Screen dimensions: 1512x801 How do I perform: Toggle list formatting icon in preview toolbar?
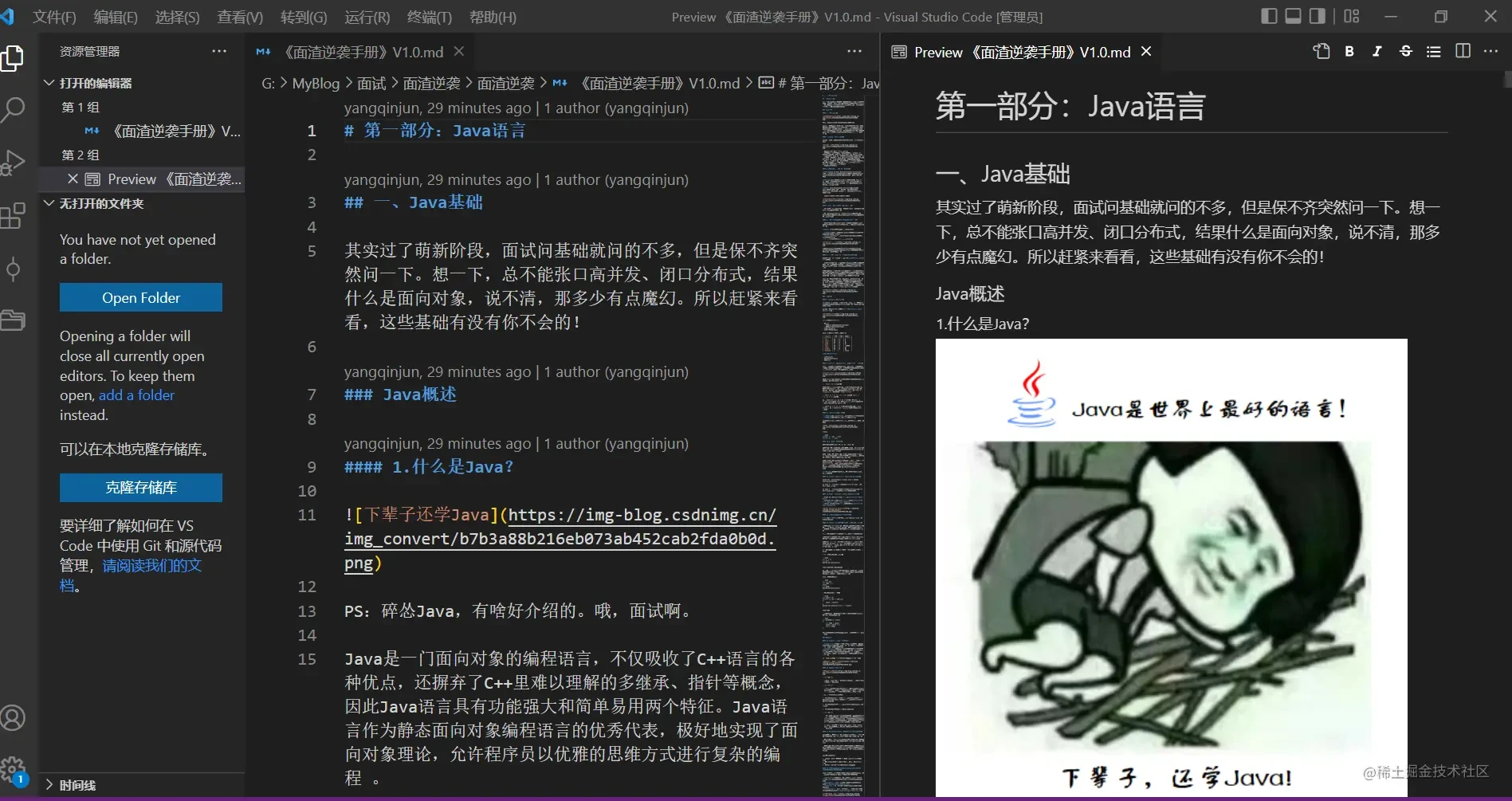click(x=1434, y=52)
